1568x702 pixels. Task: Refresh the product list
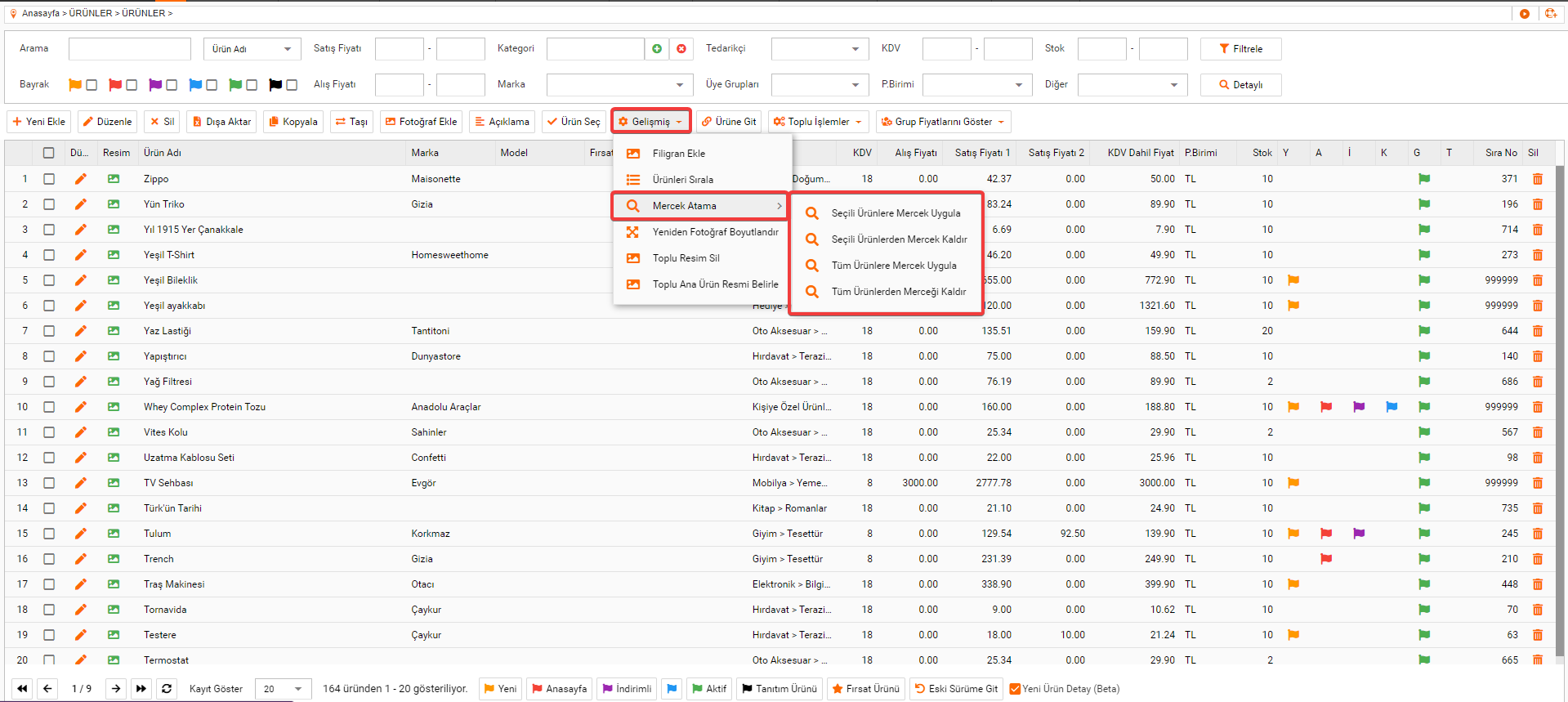pos(167,689)
